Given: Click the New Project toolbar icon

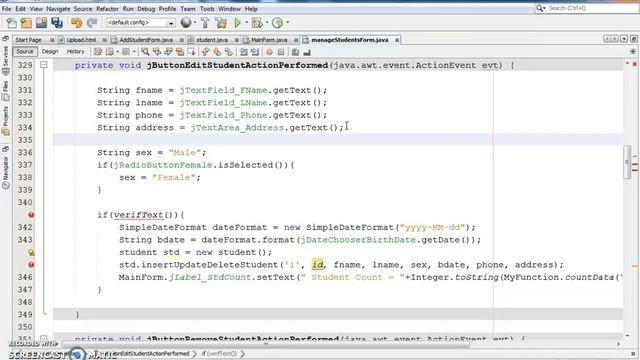Looking at the screenshot, I should 26,23.
